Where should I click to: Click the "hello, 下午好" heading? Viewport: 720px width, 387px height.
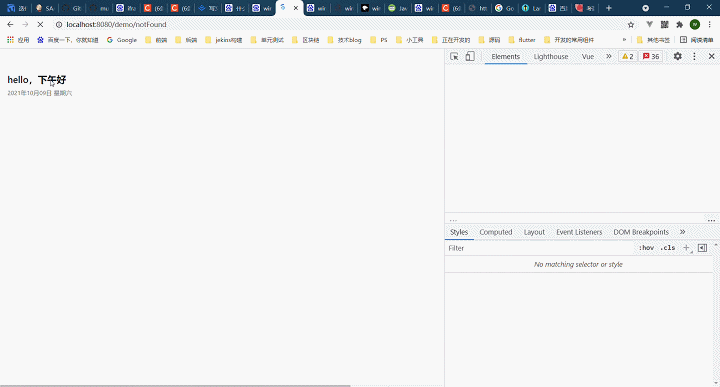click(x=37, y=80)
